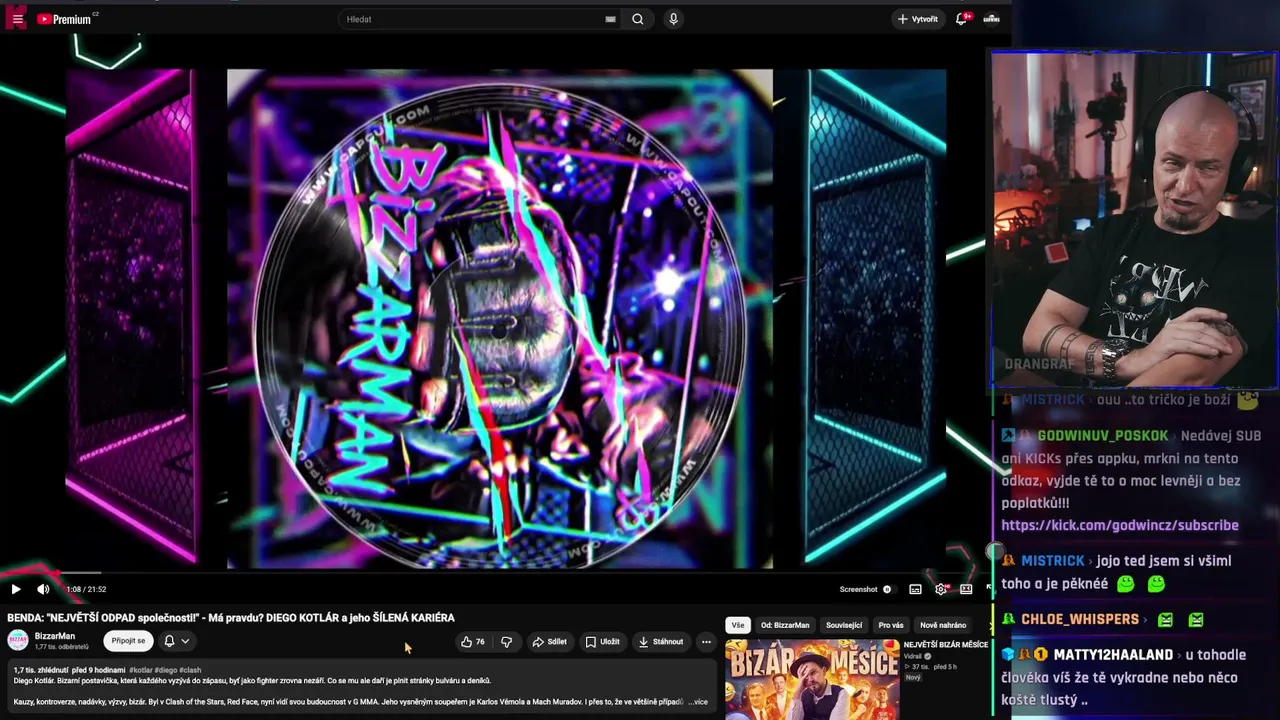Open the BizzarMan channel name link

click(x=55, y=636)
